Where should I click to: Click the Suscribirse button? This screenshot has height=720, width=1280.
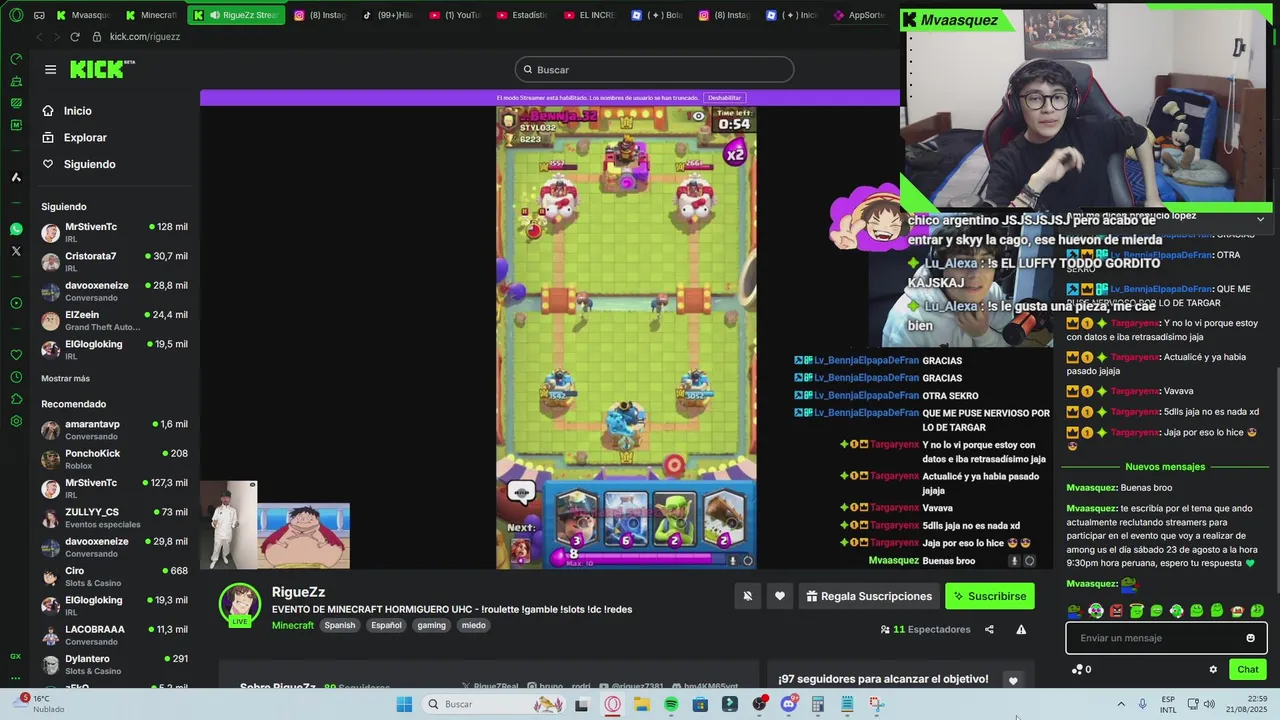(989, 596)
